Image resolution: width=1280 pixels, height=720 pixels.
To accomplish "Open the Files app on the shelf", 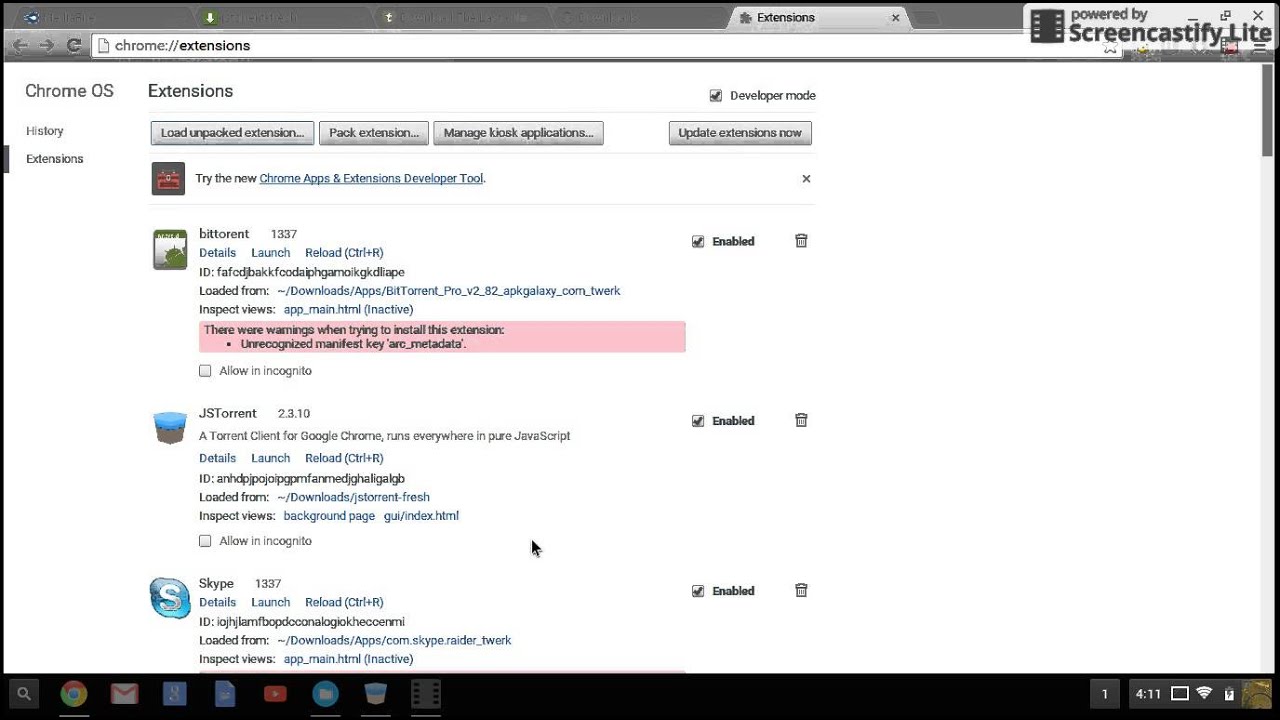I will coord(325,694).
